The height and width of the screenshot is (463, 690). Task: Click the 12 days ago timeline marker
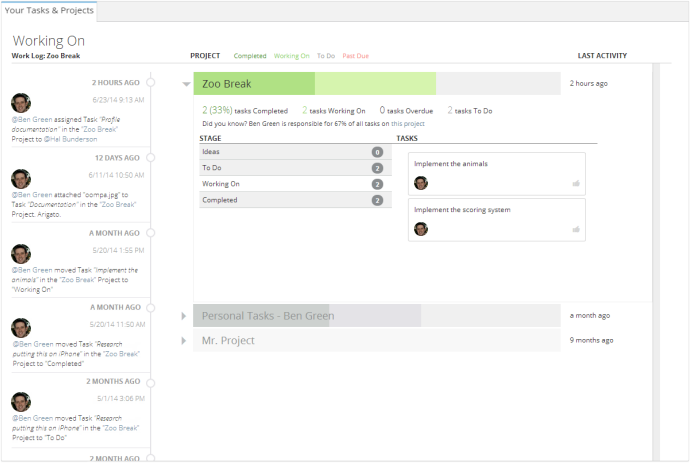pyautogui.click(x=150, y=158)
